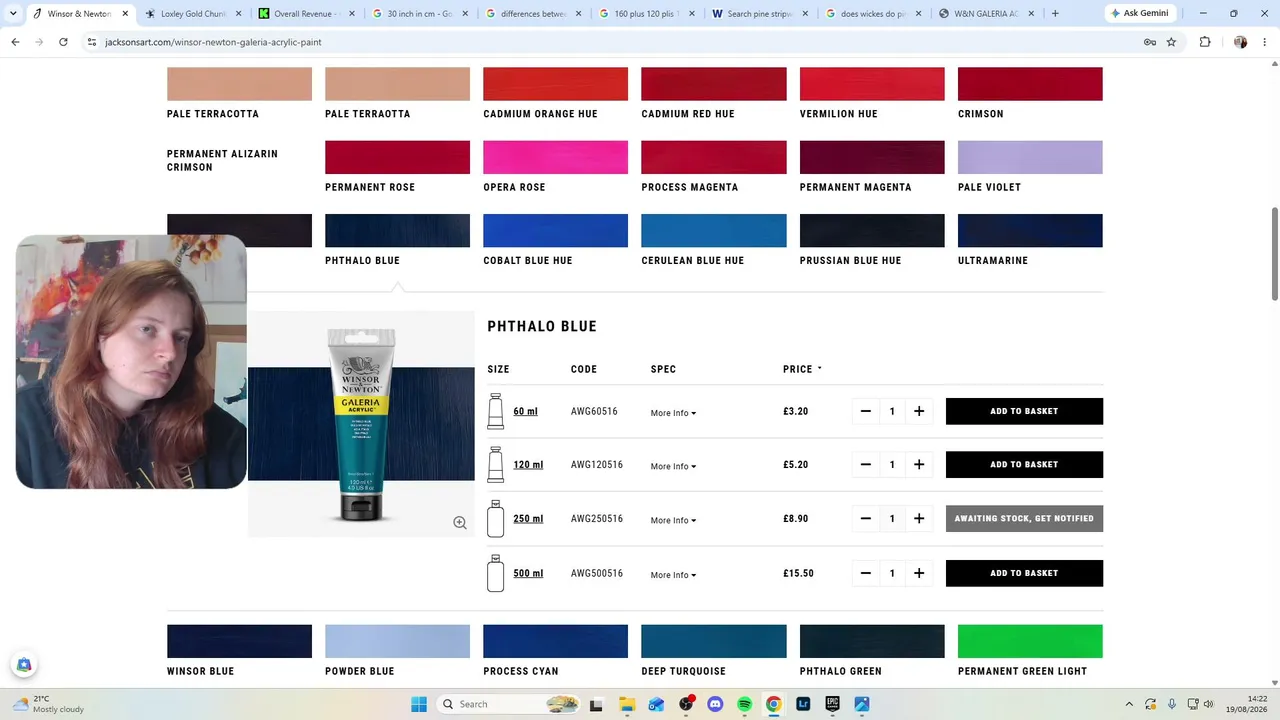The height and width of the screenshot is (720, 1280).
Task: Switch to the 30 inch in cm tab
Action: click(x=421, y=14)
